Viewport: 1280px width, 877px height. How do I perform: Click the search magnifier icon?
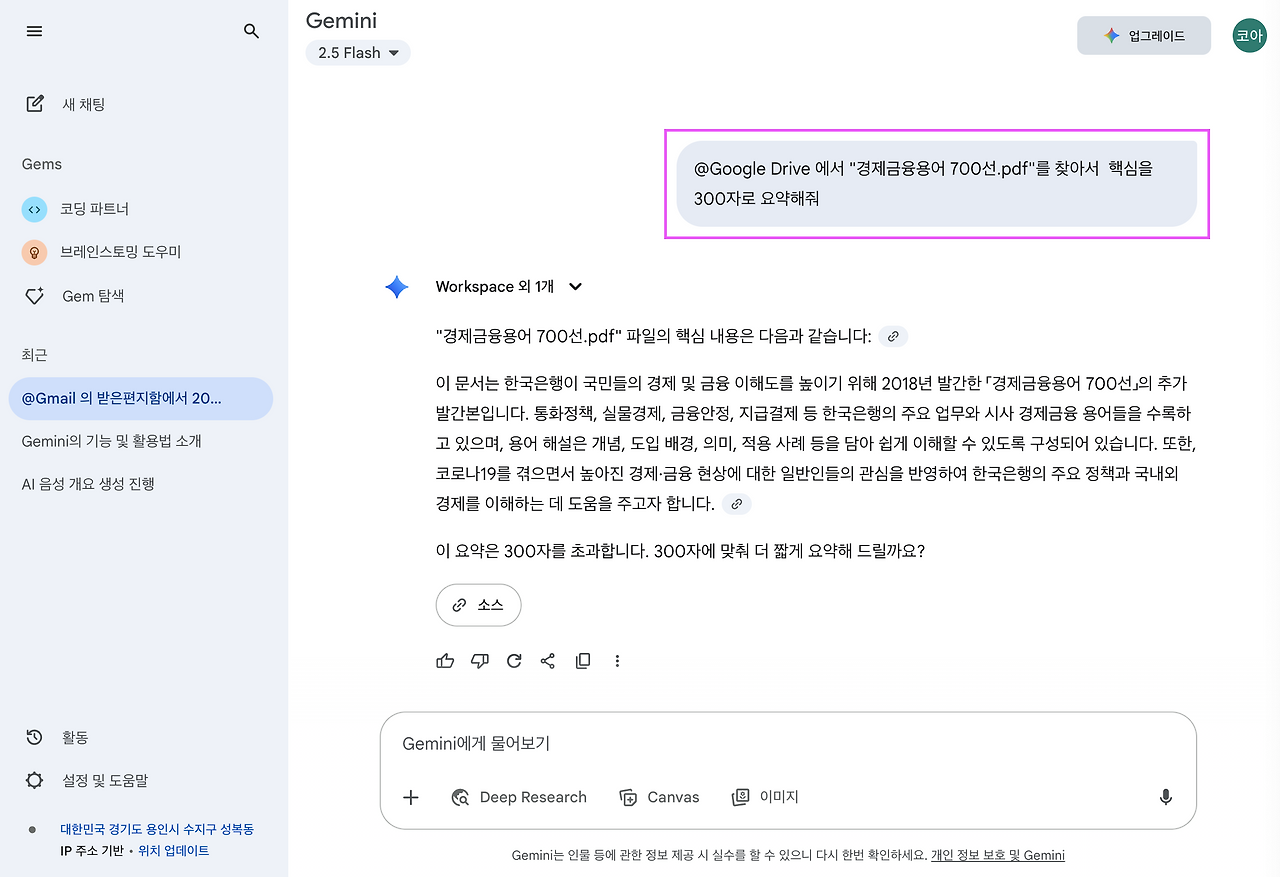(x=252, y=31)
